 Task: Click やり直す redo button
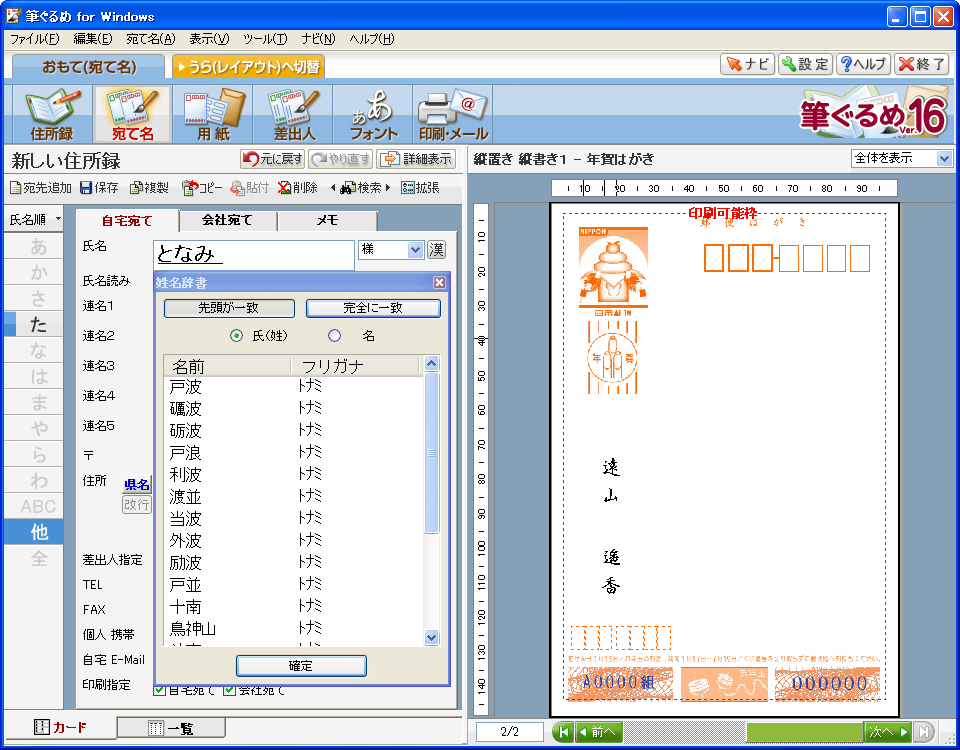pos(340,159)
